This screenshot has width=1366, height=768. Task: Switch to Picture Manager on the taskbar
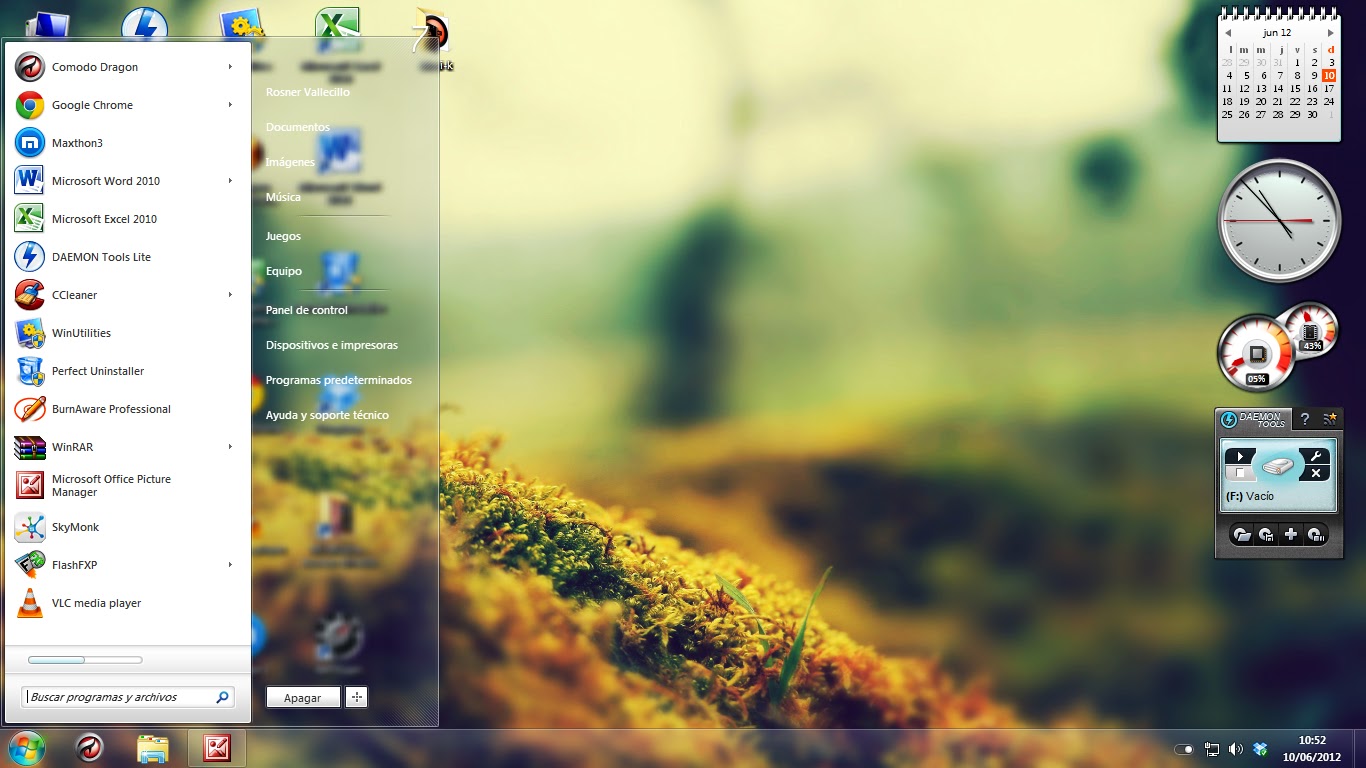[x=217, y=748]
